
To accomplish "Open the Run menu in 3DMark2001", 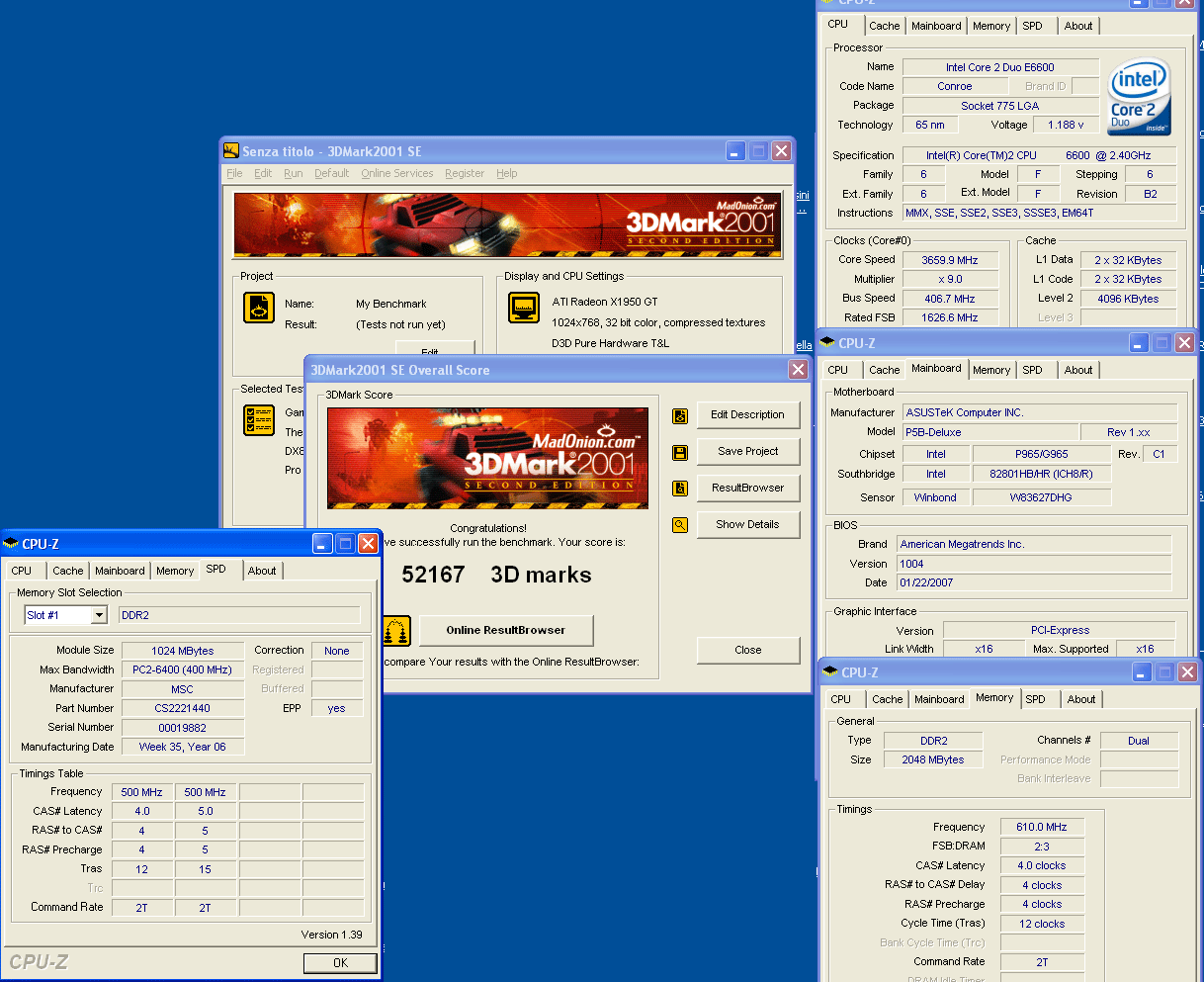I will [x=294, y=173].
